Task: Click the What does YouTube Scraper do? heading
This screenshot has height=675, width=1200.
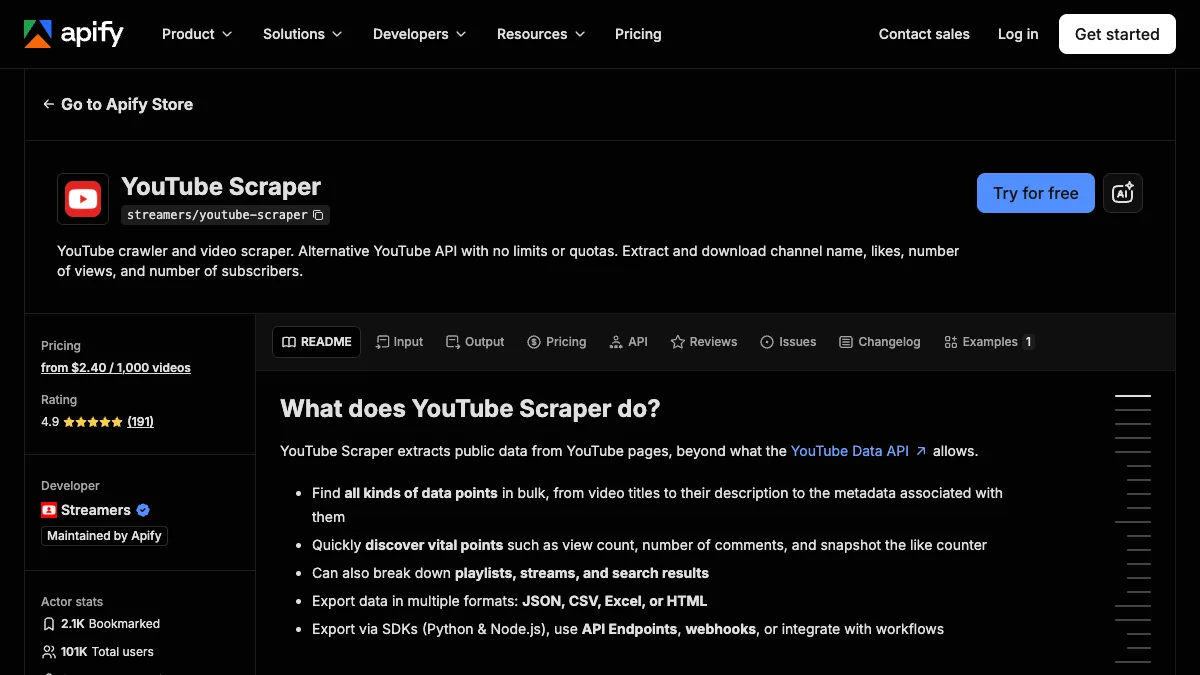Action: (470, 409)
